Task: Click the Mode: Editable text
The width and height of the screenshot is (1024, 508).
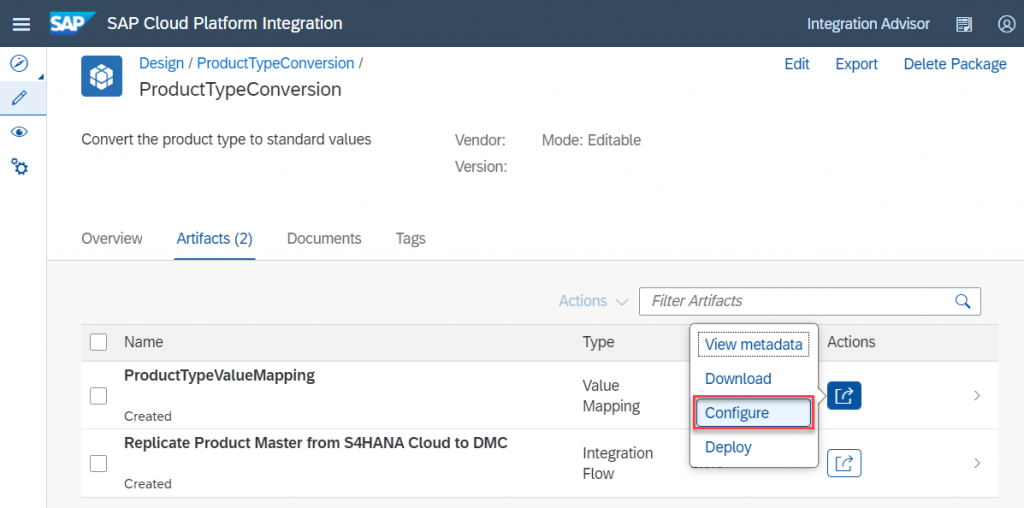Action: click(591, 140)
